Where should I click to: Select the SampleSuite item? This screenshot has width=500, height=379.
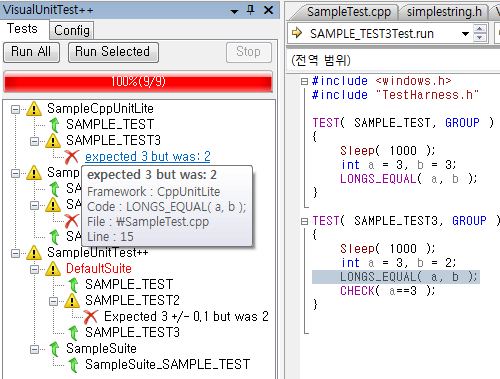[101, 349]
